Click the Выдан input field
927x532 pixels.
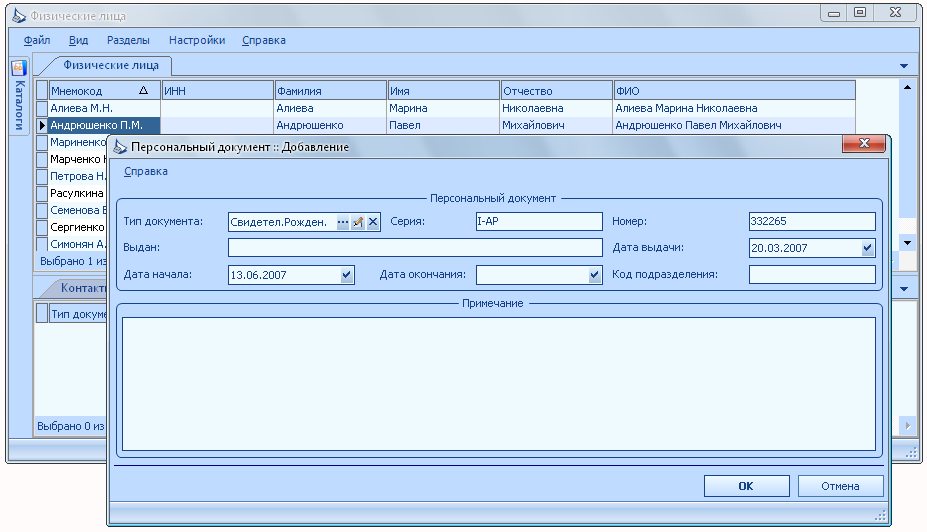pyautogui.click(x=415, y=248)
